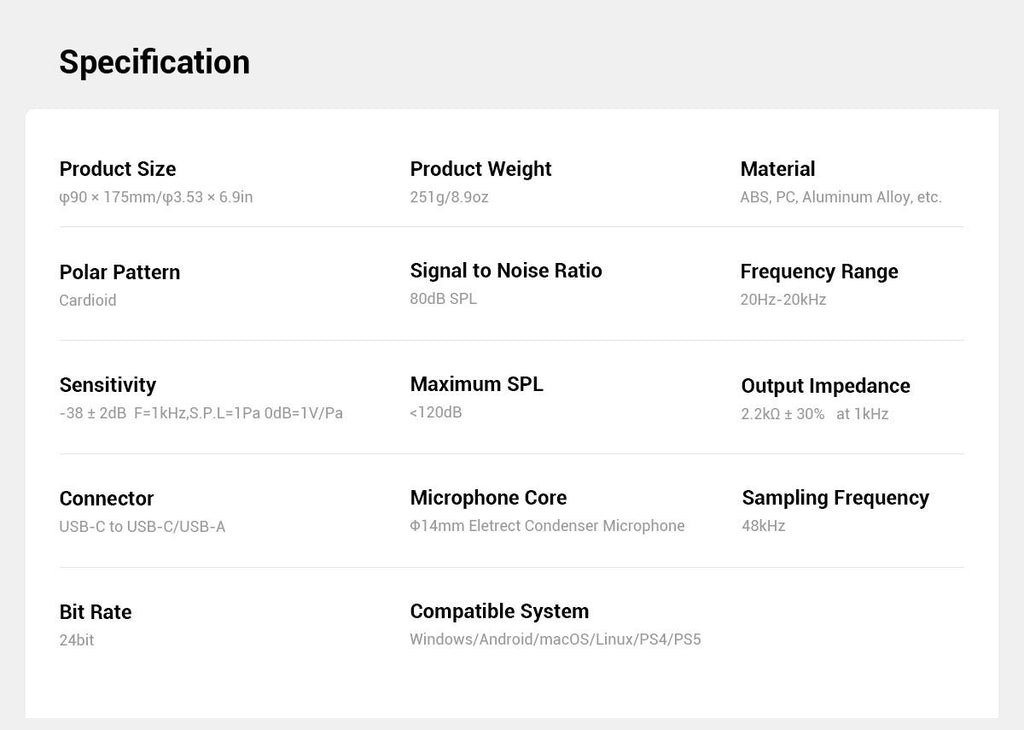Click the Sensitivity label

pos(108,385)
